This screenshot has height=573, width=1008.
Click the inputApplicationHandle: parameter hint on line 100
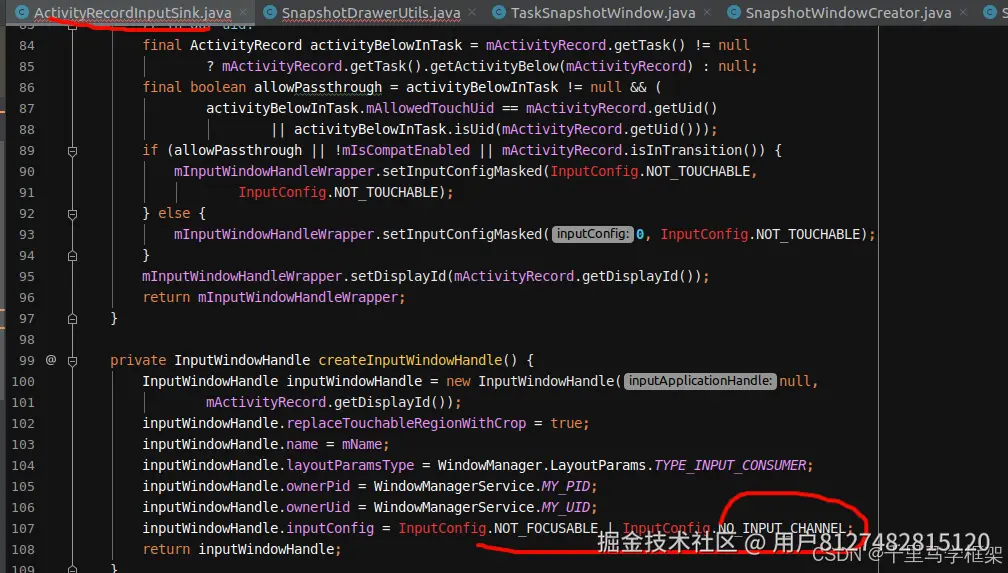700,381
